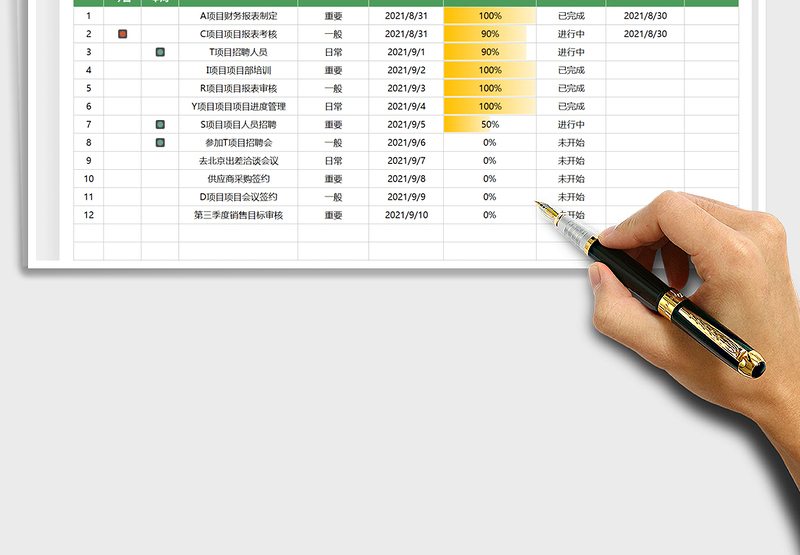Click the 已完成 status in row 1
Image resolution: width=800 pixels, height=555 pixels.
point(571,16)
